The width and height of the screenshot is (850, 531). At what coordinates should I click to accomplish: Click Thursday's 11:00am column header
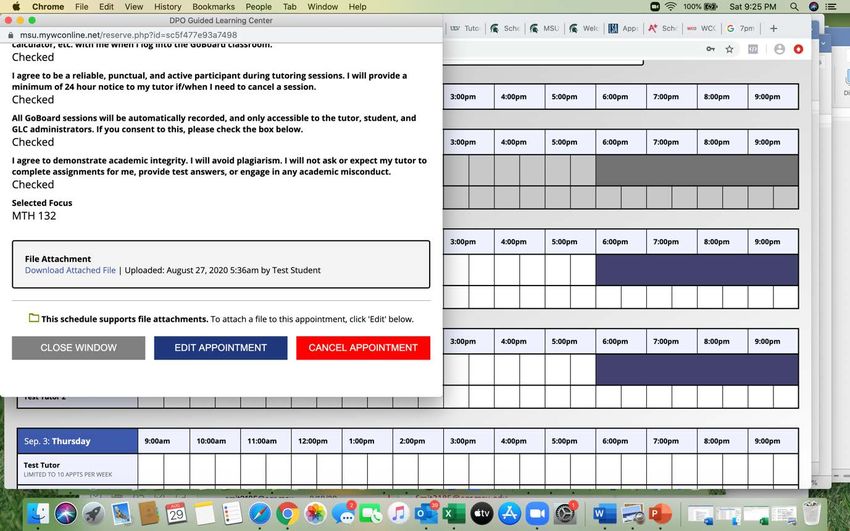click(x=266, y=441)
